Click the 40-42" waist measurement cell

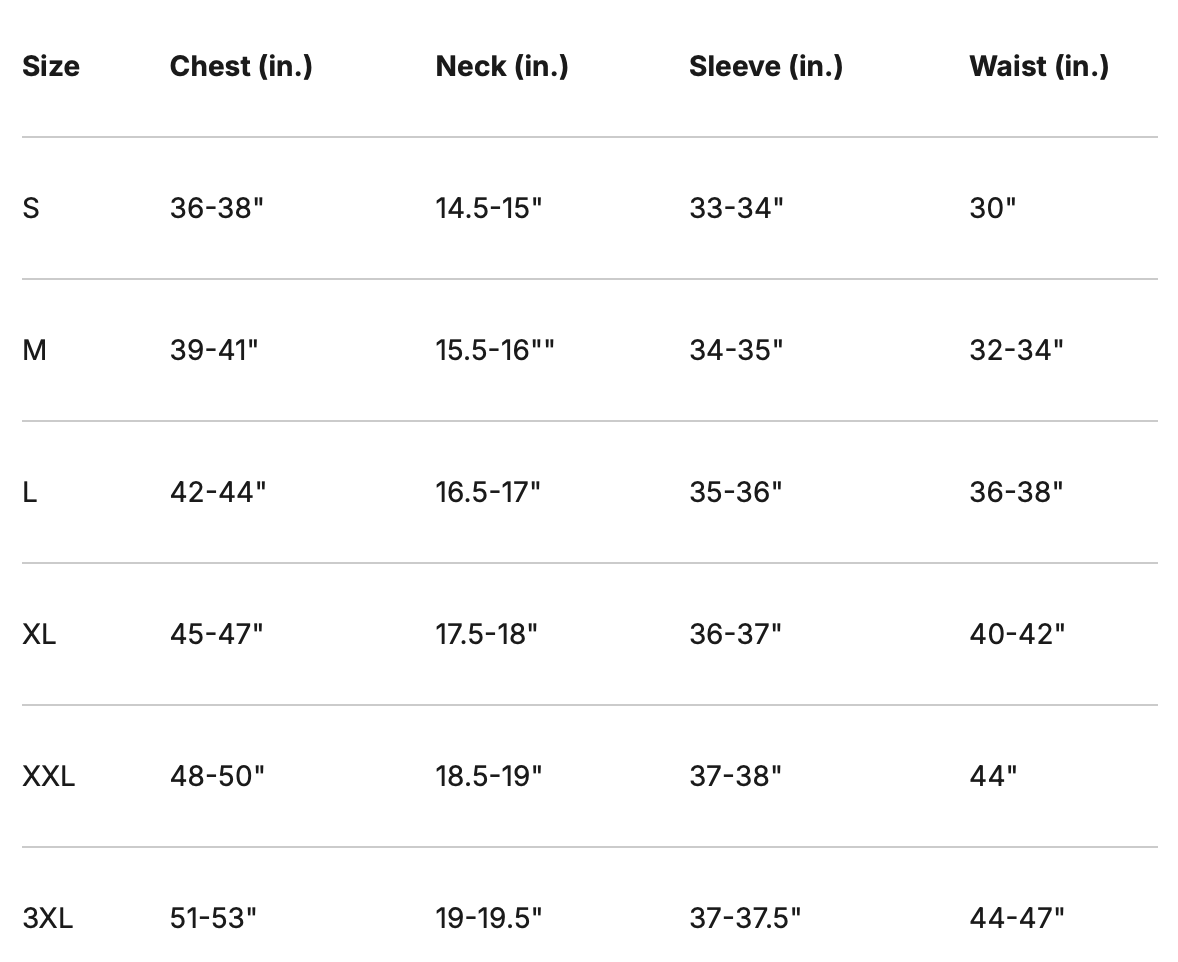click(x=1017, y=634)
